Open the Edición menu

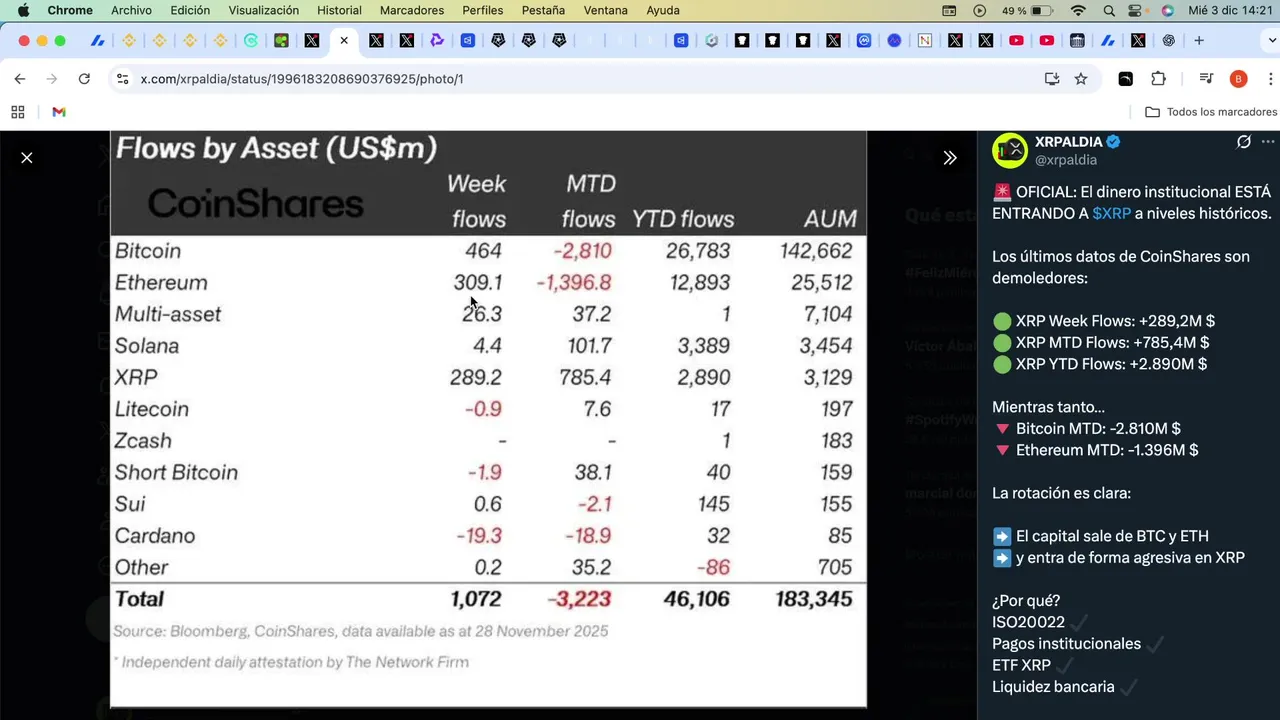(190, 10)
